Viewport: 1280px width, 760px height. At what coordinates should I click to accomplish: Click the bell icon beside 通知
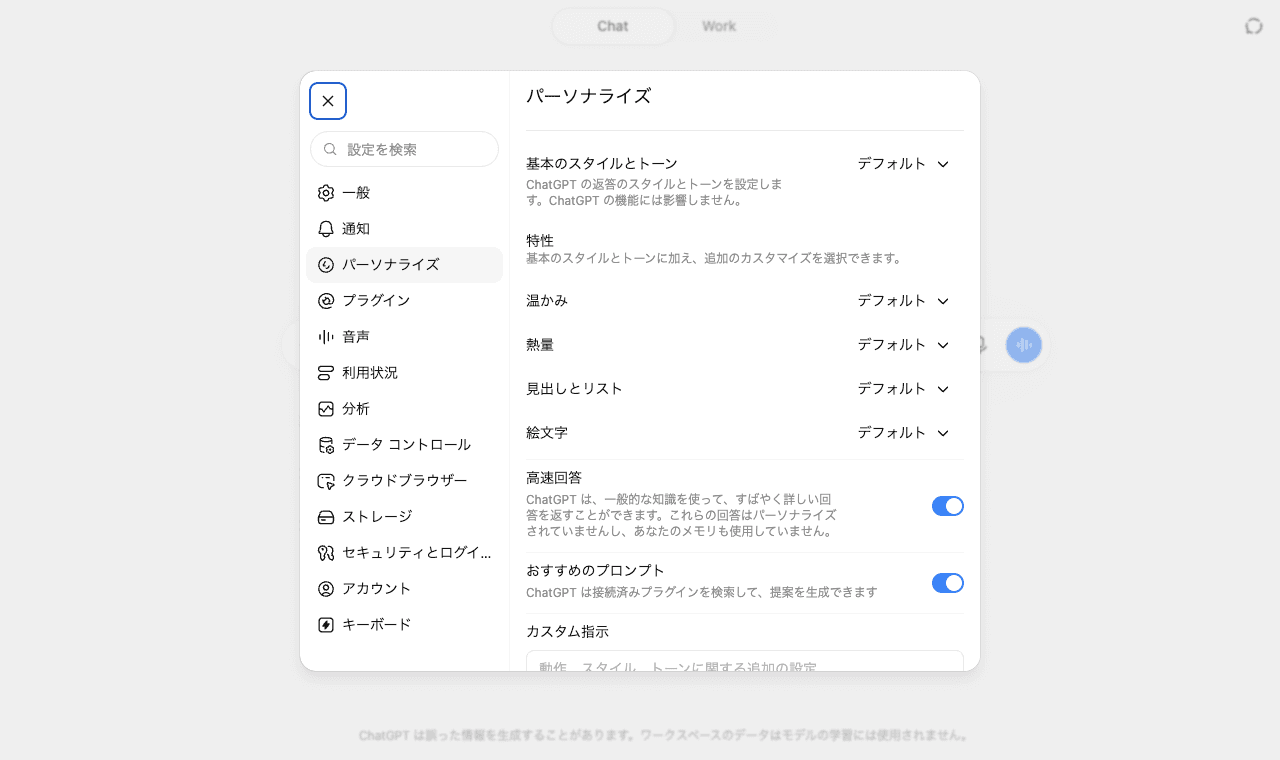(326, 229)
